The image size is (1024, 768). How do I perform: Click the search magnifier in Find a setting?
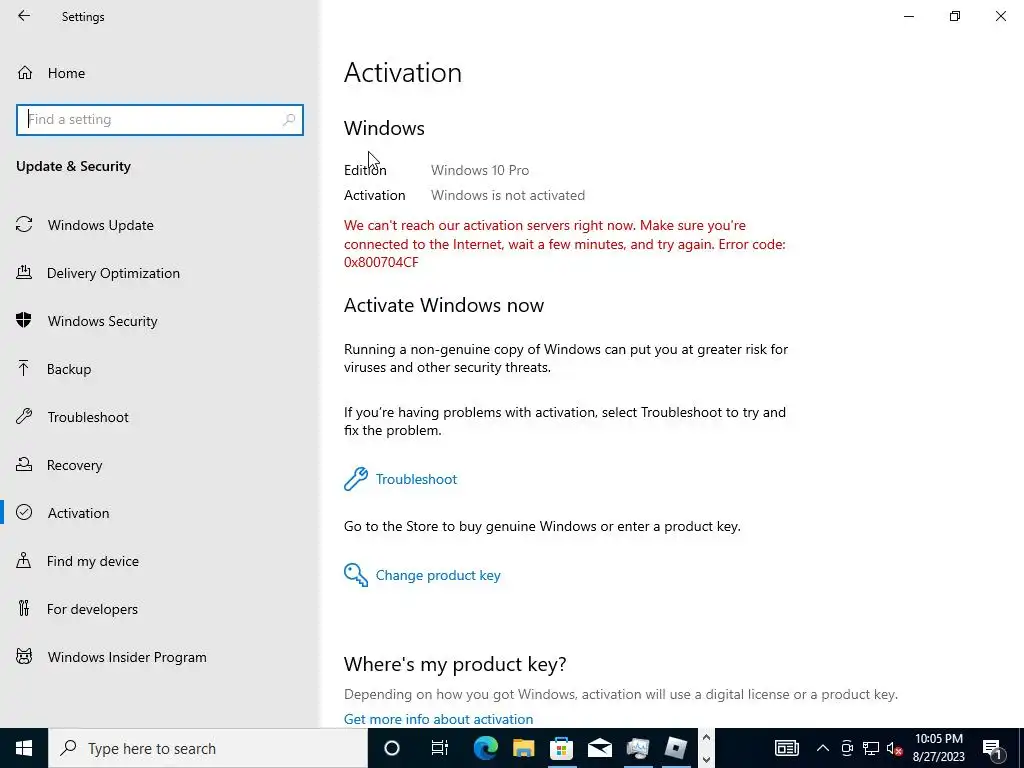point(289,120)
